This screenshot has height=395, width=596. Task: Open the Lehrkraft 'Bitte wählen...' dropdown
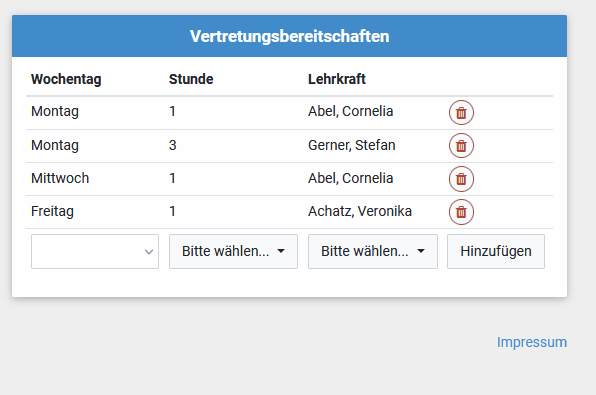coord(373,251)
